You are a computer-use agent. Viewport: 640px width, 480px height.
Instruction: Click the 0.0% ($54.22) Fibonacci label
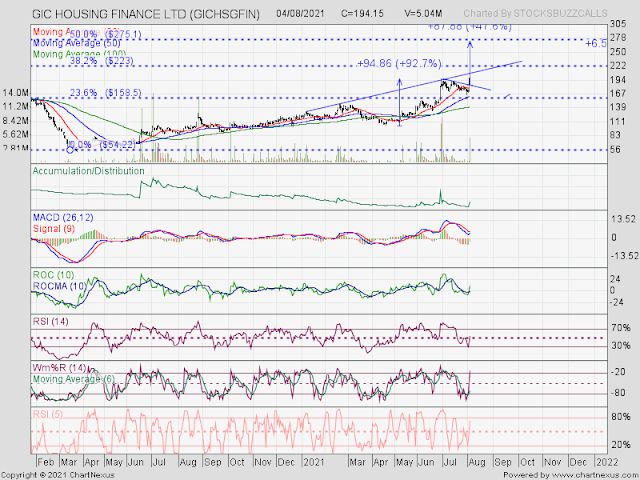coord(102,144)
